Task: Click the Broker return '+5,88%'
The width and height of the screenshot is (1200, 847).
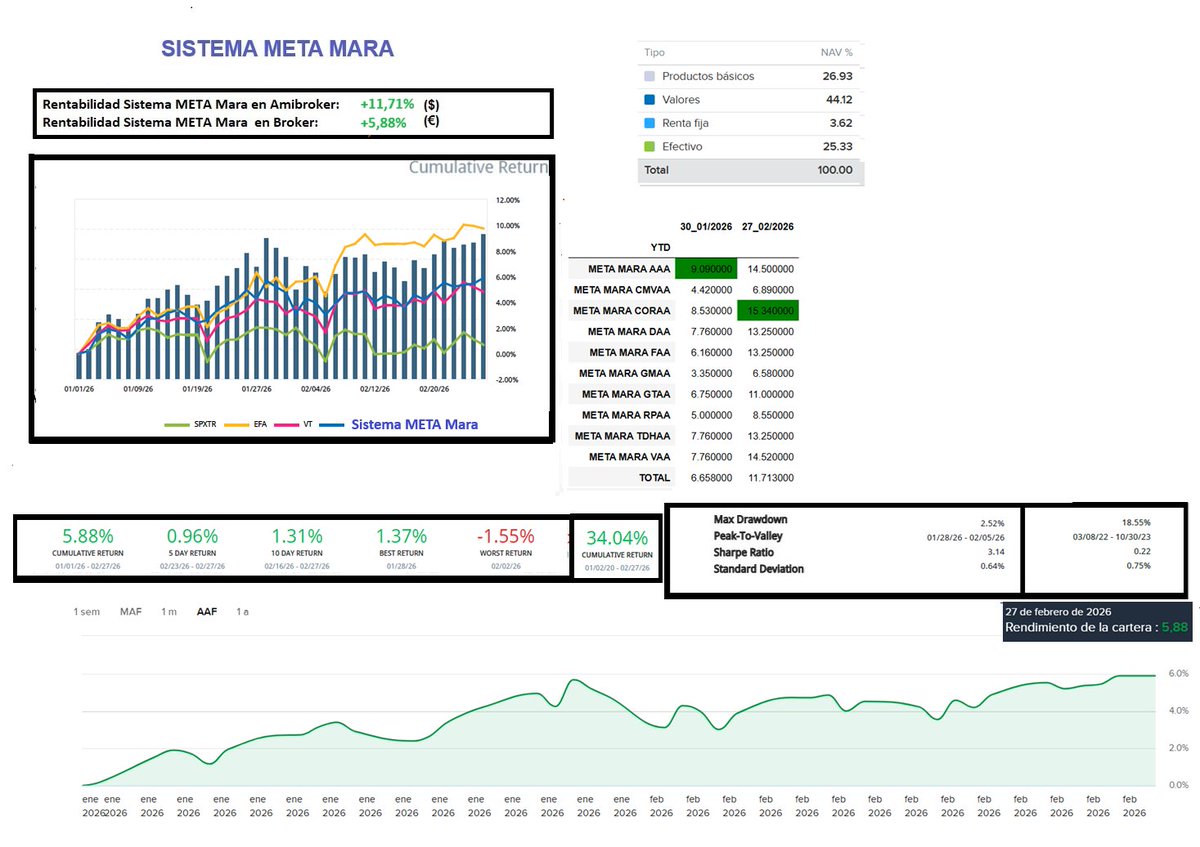Action: (x=383, y=123)
